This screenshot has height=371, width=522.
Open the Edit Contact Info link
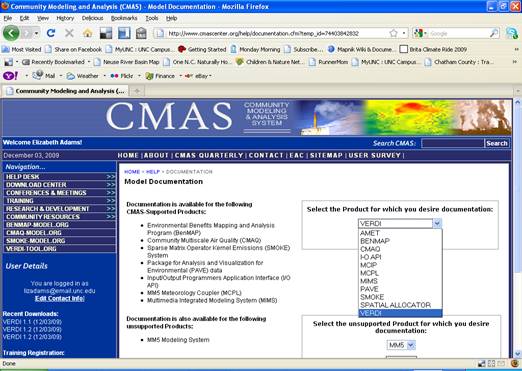tap(59, 298)
